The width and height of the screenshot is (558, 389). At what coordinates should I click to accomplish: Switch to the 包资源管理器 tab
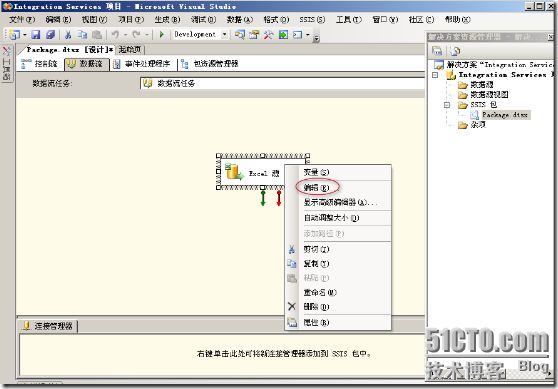point(210,64)
